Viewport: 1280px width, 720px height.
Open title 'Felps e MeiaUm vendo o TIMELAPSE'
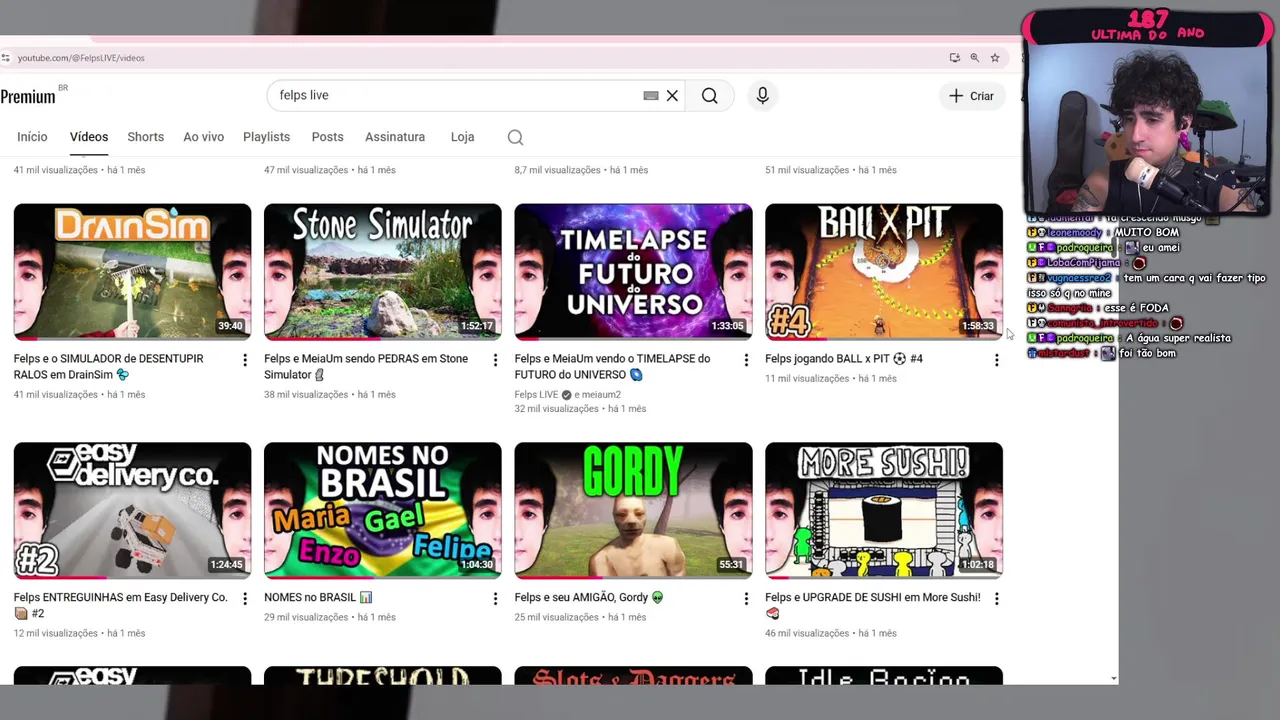[x=612, y=366]
